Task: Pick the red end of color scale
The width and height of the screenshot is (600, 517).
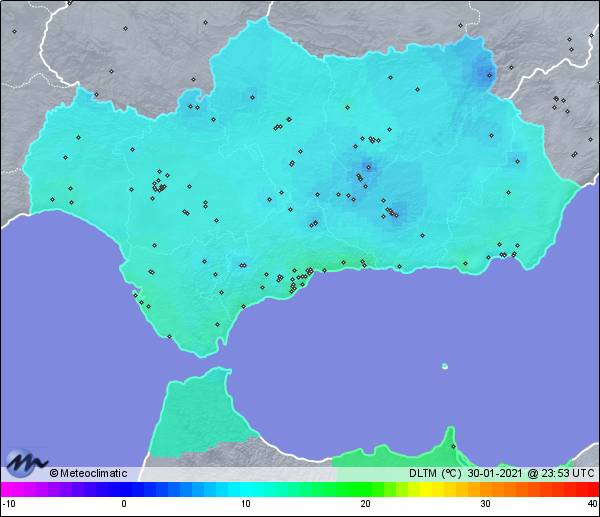Action: coord(591,489)
